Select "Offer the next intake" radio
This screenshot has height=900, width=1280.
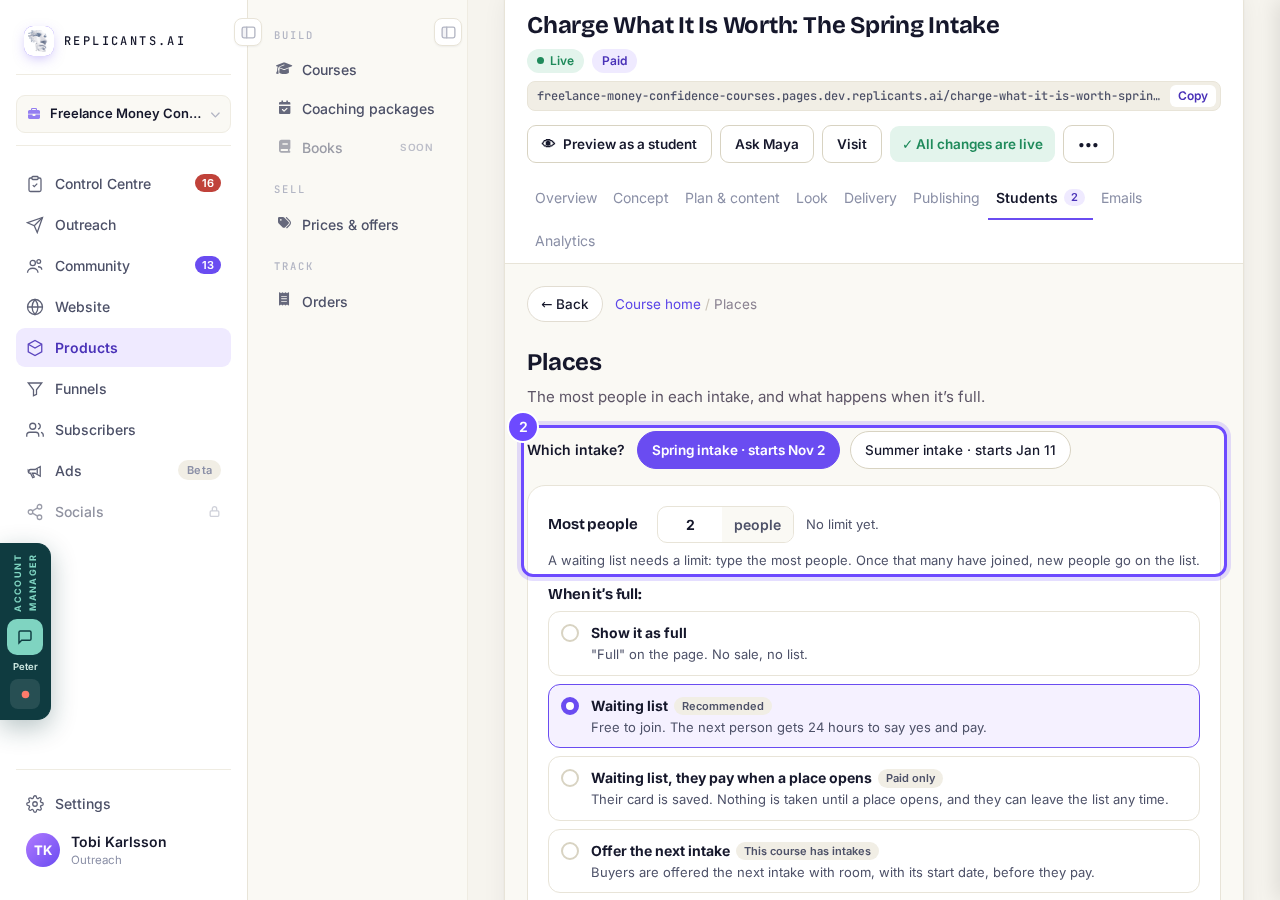(570, 851)
